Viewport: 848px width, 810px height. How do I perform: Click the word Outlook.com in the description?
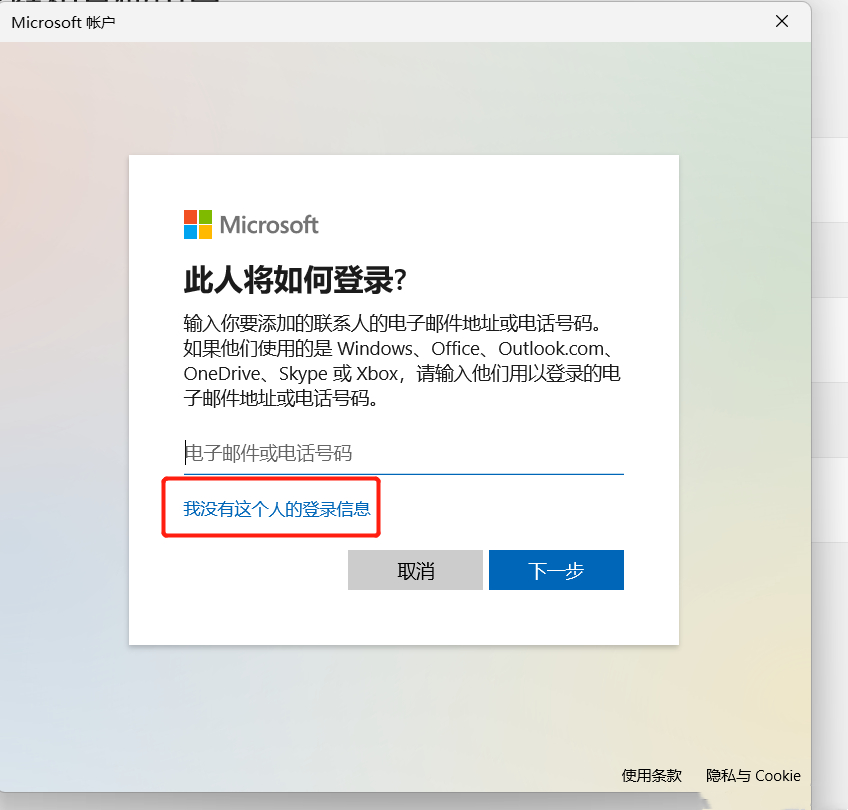[551, 349]
